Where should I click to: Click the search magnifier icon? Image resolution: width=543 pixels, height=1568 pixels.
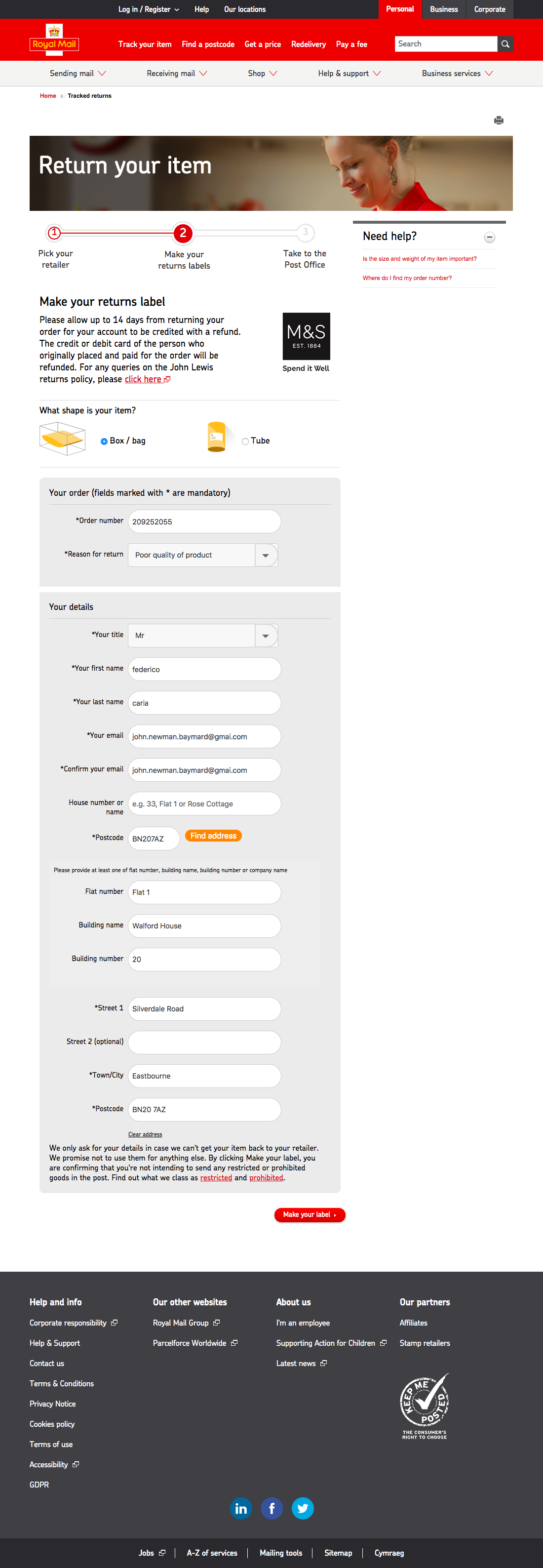coord(505,44)
